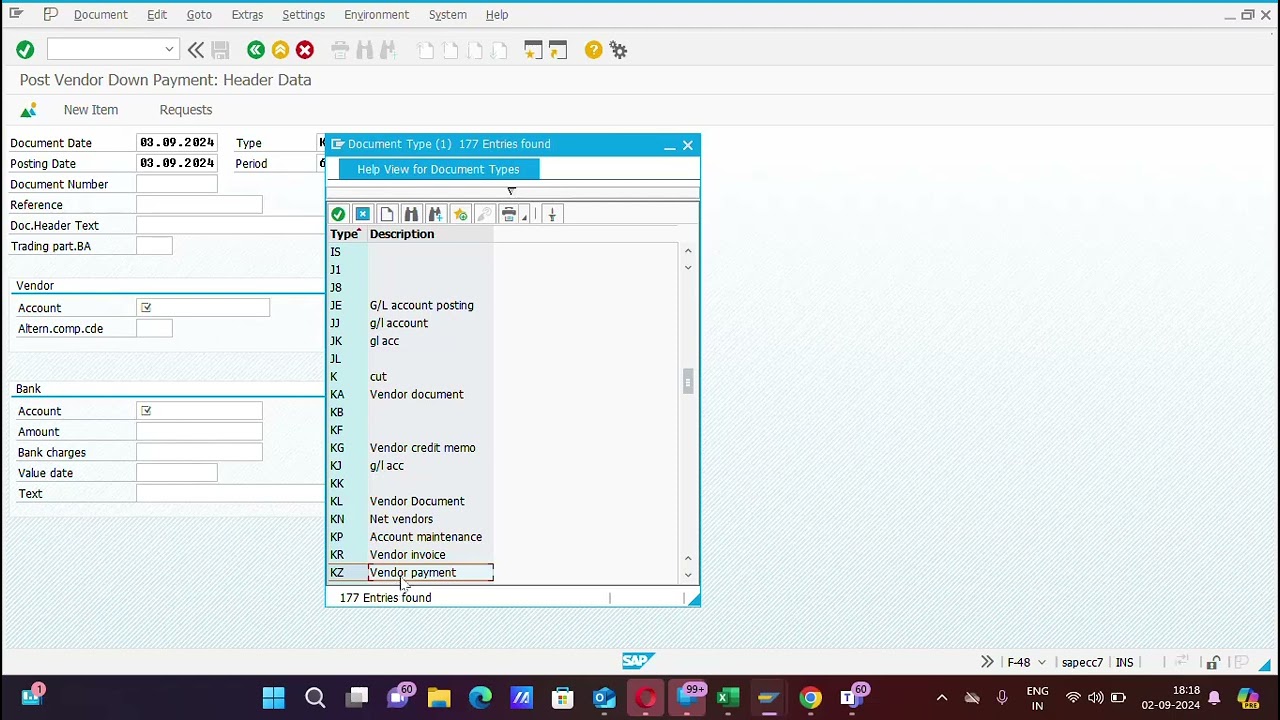Click the popup list scrollbar thumb
Screen dimensions: 1280x720
[688, 382]
